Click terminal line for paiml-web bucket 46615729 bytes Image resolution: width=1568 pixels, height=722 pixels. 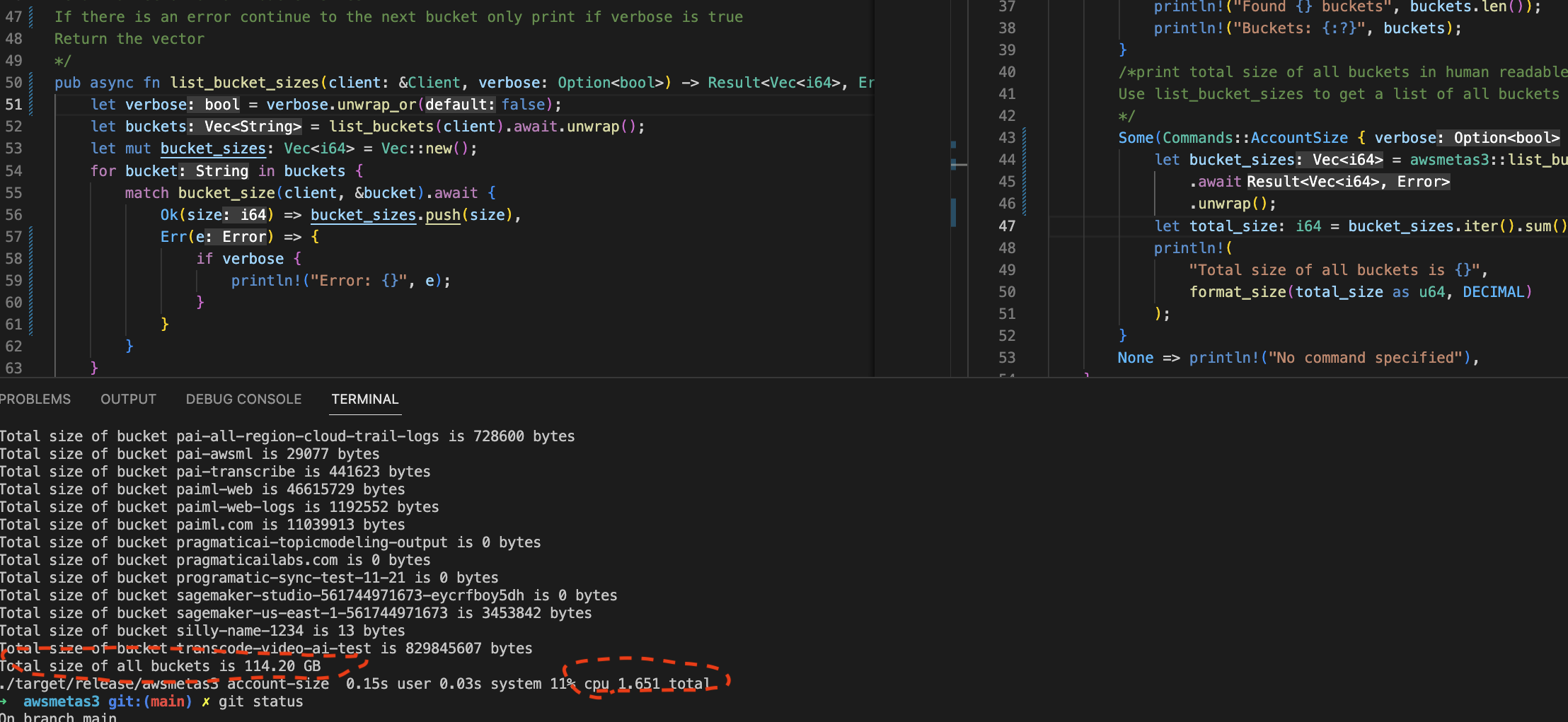[x=202, y=489]
